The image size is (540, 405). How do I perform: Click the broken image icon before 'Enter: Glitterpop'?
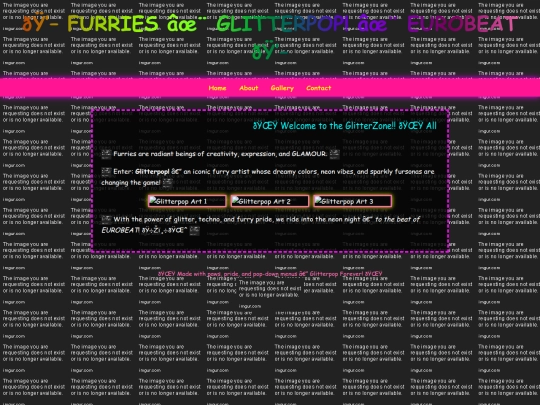[x=106, y=172]
